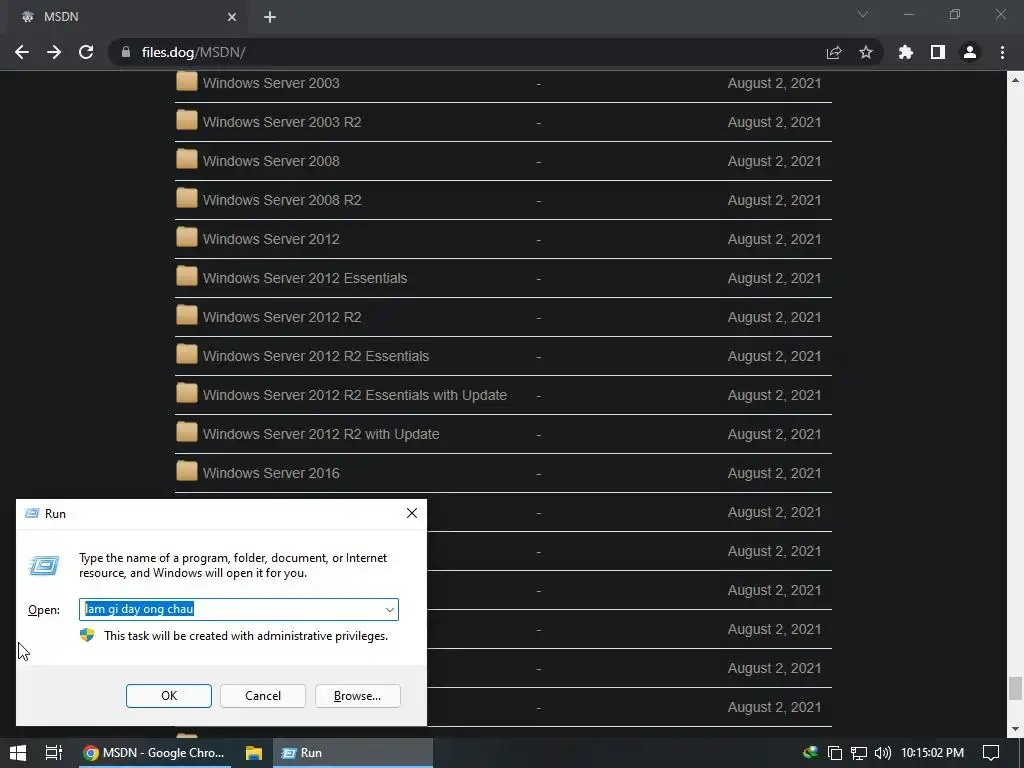Open tab search chevron in Chrome title bar
Viewport: 1024px width, 768px height.
click(x=863, y=14)
